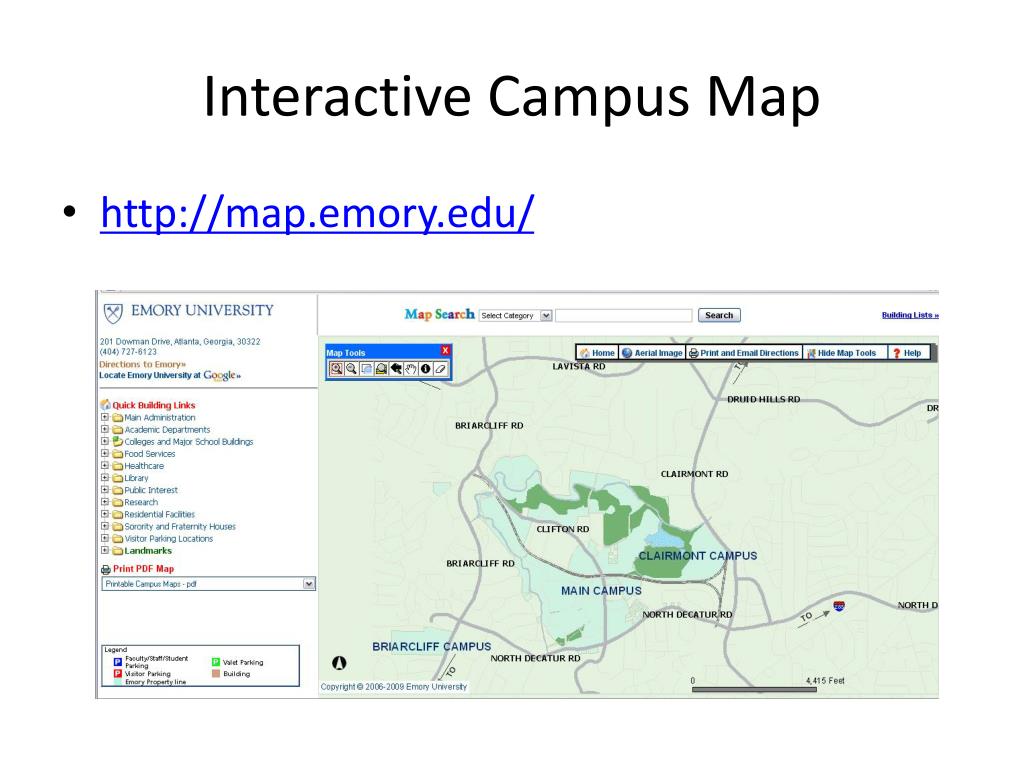Click the lake on Clairmont Campus
Screen dimensions: 1024x768
click(665, 539)
